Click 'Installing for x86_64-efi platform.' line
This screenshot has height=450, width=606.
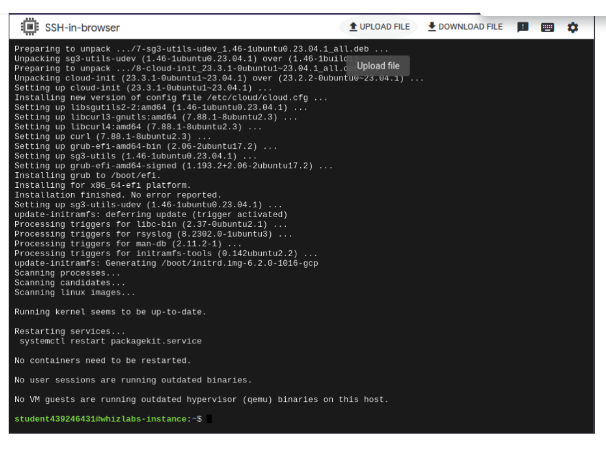pos(102,185)
